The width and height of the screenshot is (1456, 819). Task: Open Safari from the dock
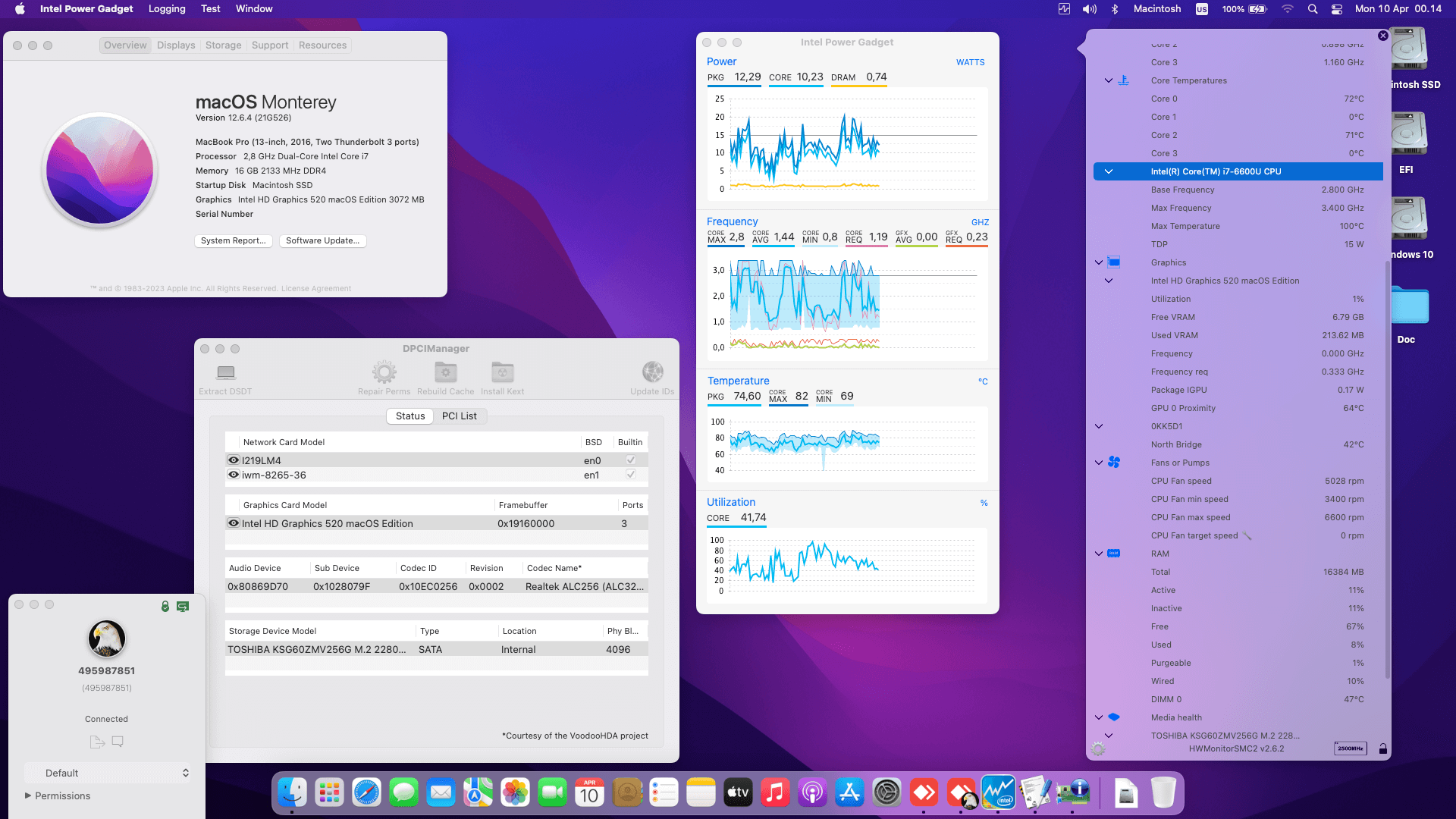coord(366,793)
